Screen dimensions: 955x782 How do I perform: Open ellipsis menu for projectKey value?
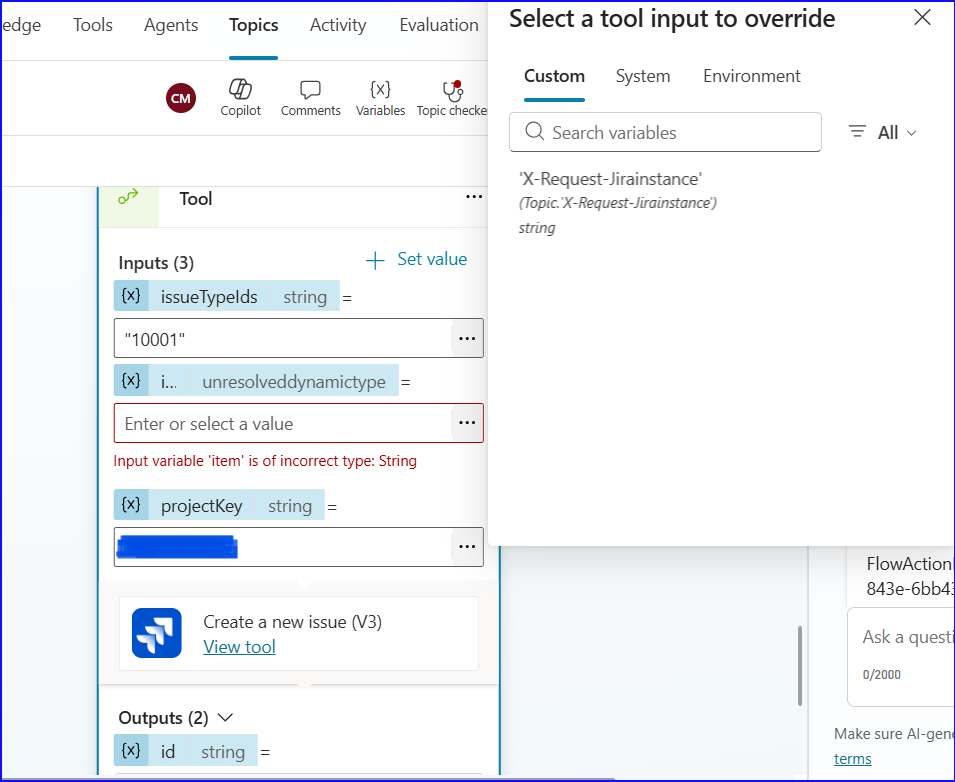tap(467, 547)
